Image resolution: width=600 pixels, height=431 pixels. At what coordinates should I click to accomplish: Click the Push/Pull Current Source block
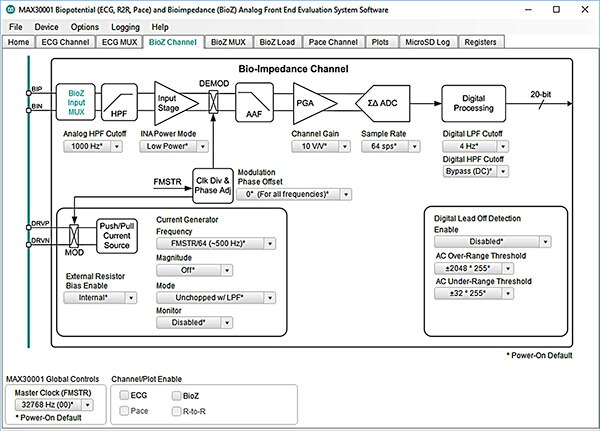[x=119, y=237]
